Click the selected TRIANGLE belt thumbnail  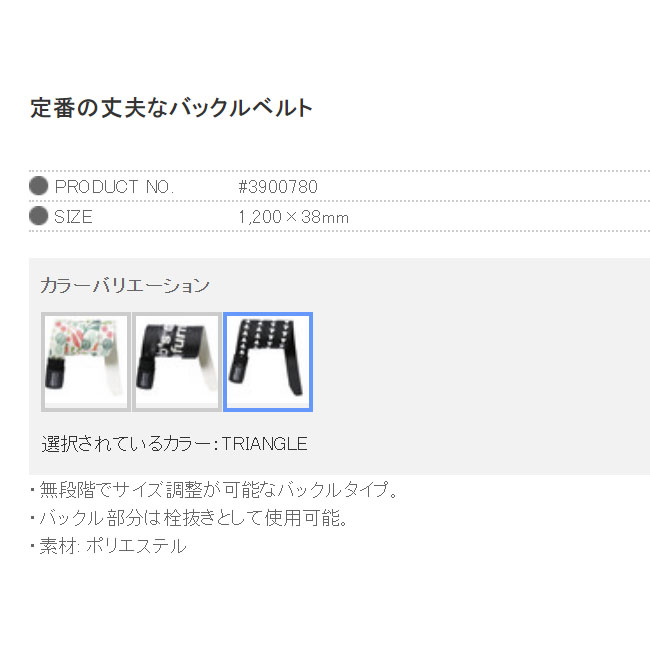point(268,362)
